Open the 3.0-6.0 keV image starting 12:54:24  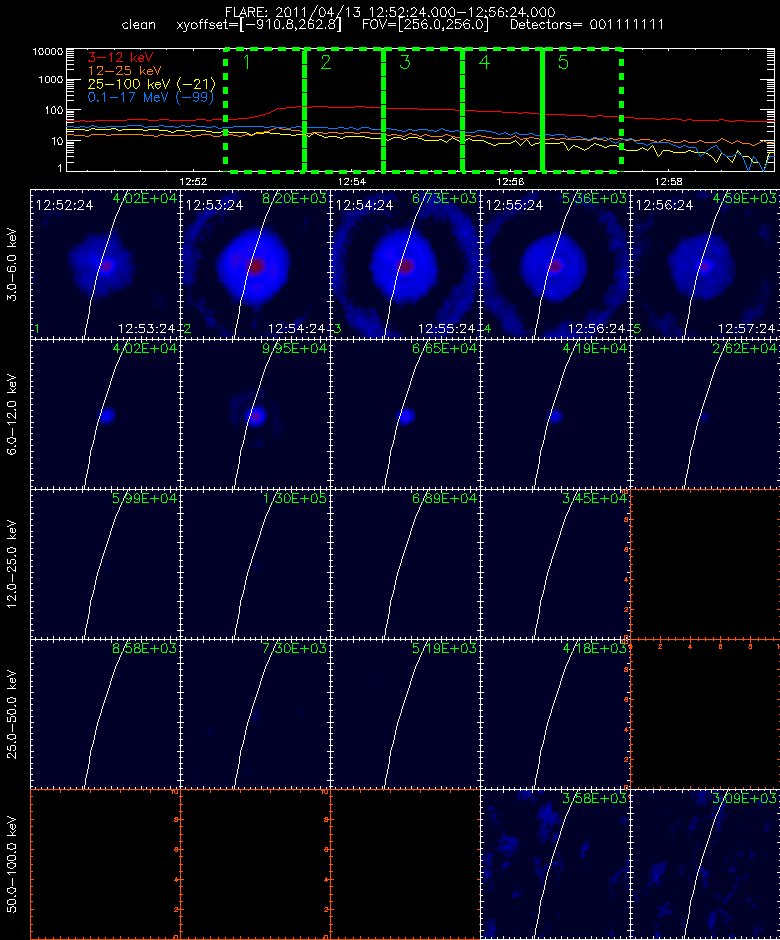click(x=405, y=264)
